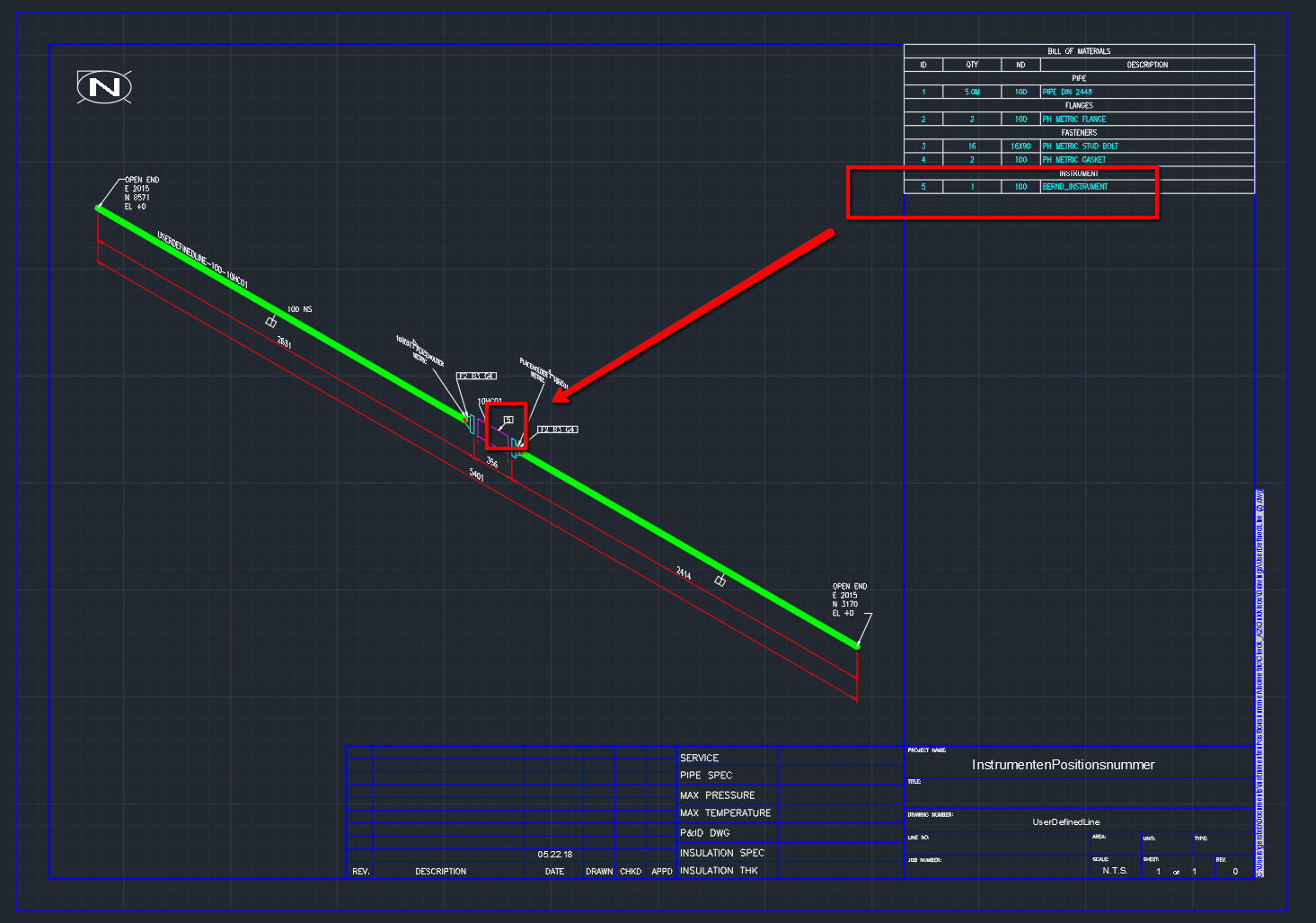Click the "MAX PRESSURE" label
1316x923 pixels.
tap(717, 795)
